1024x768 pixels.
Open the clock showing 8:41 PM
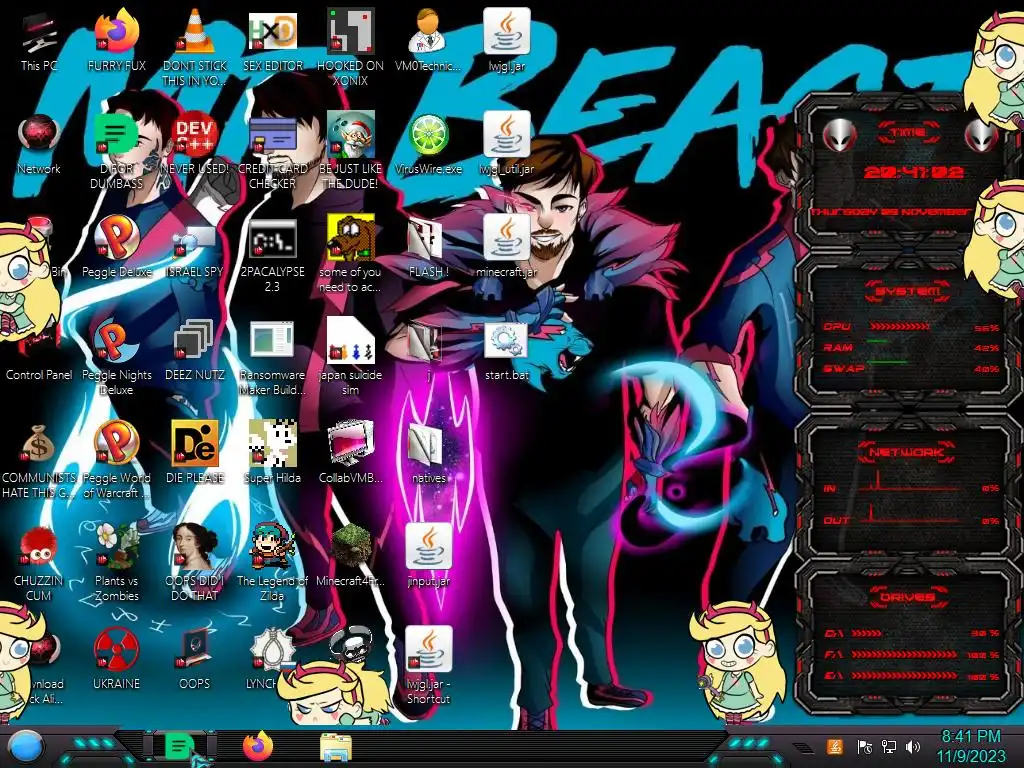[970, 746]
